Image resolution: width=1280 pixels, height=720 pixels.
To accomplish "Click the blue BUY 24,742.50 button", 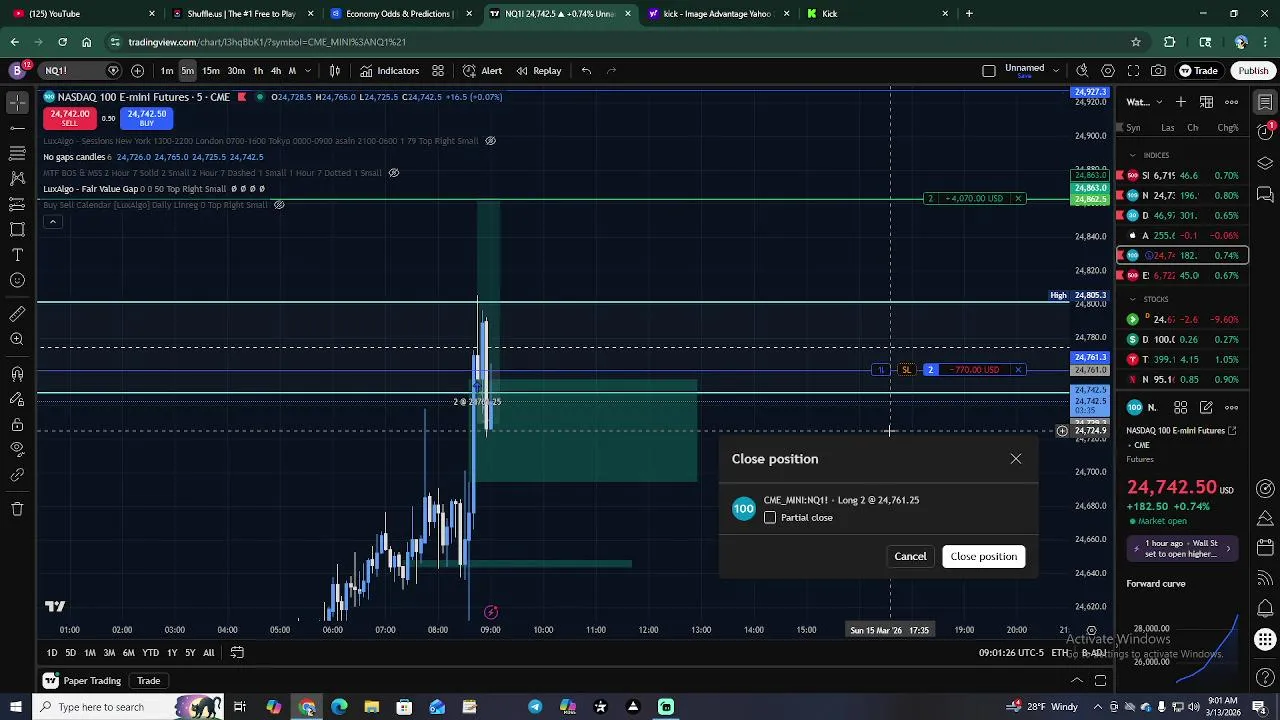I will [146, 117].
